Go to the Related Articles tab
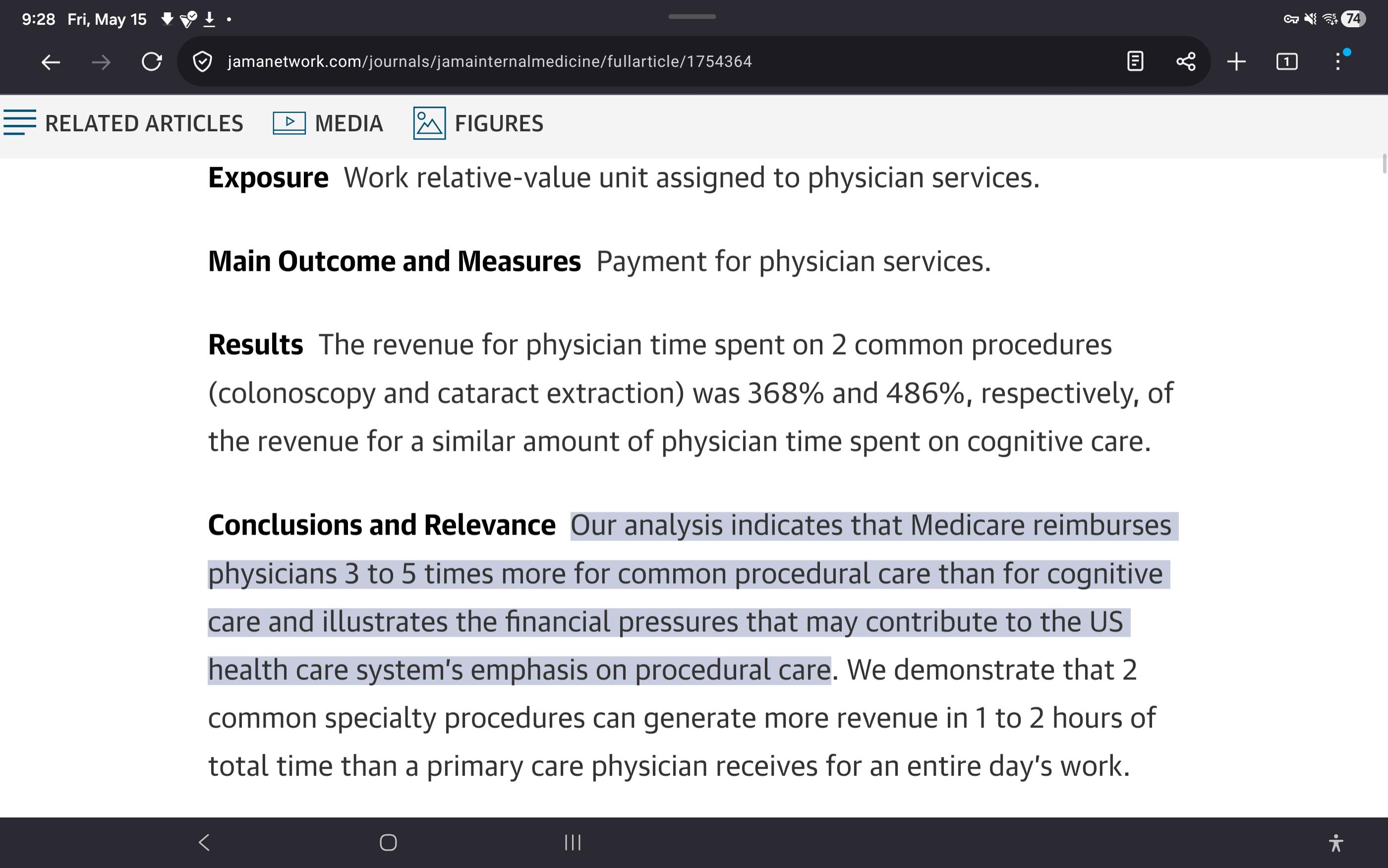Image resolution: width=1388 pixels, height=868 pixels. click(x=144, y=123)
